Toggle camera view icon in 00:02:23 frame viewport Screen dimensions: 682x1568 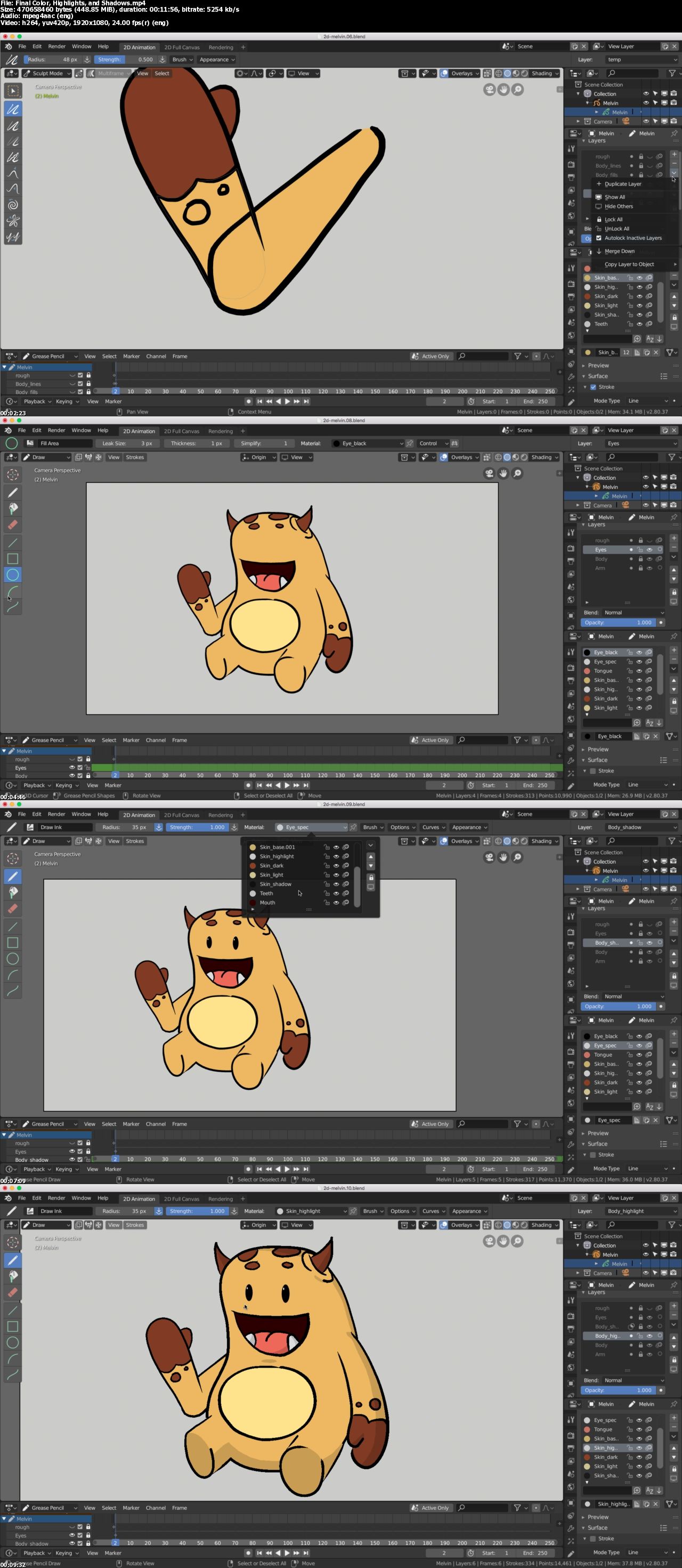point(489,90)
